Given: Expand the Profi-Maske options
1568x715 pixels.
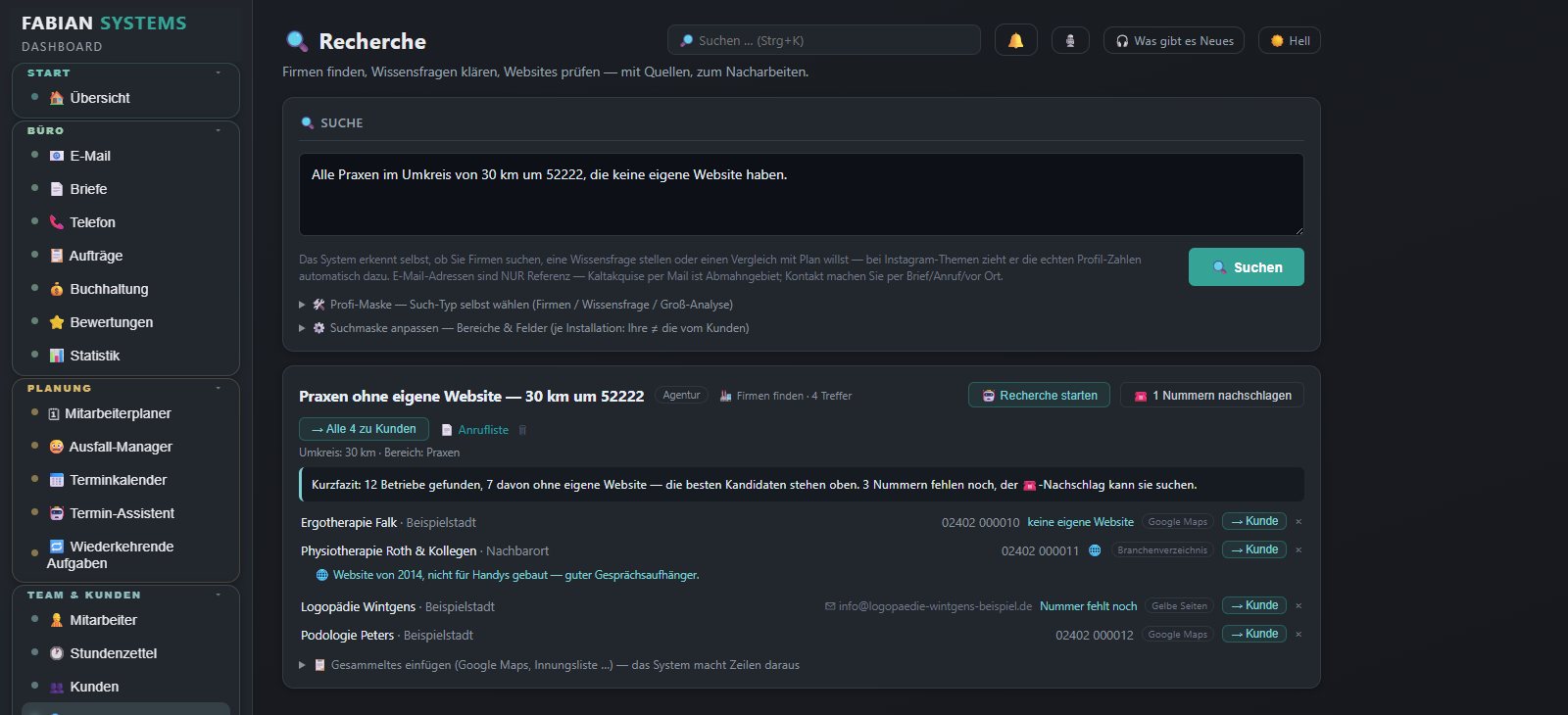Looking at the screenshot, I should (515, 305).
